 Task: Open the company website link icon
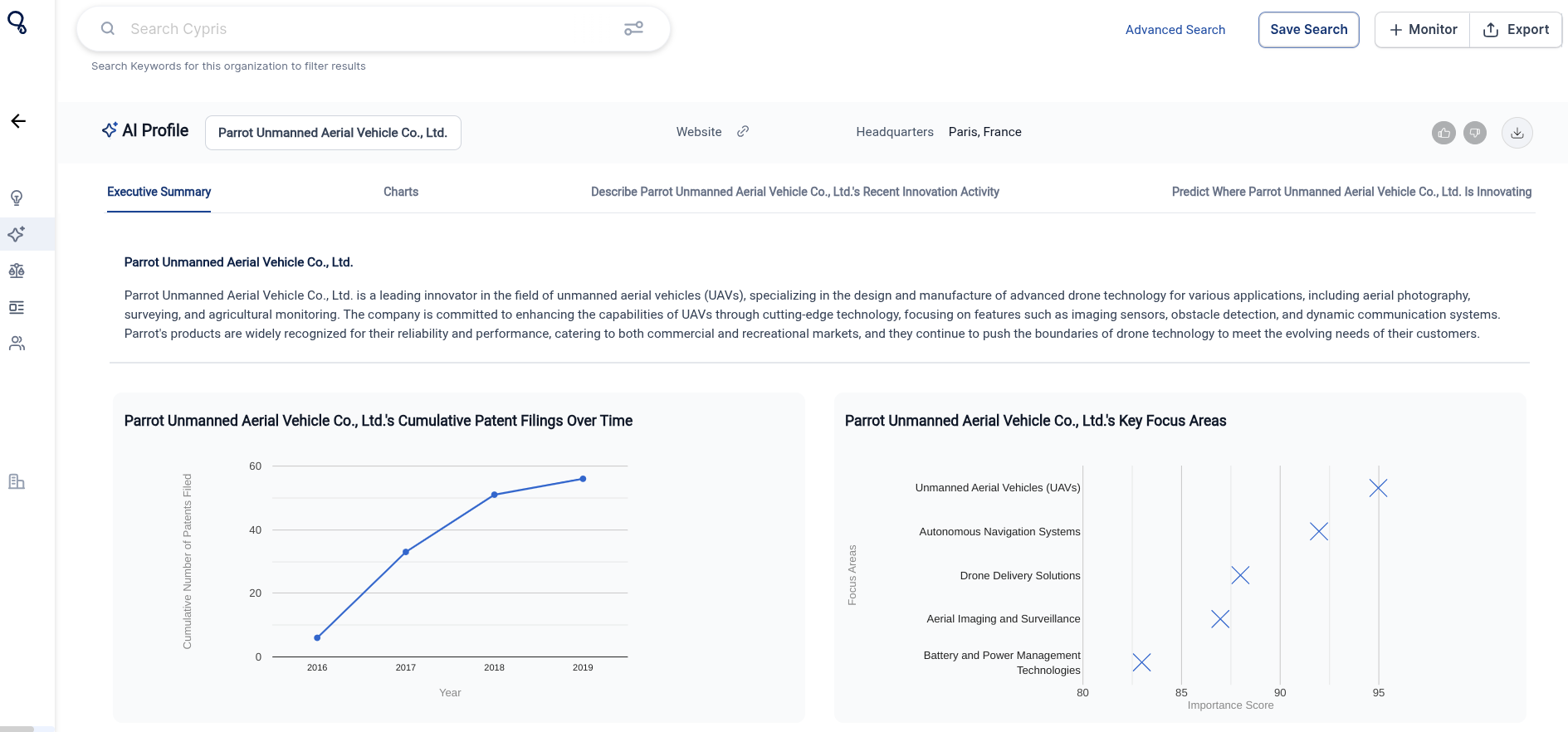pyautogui.click(x=743, y=131)
